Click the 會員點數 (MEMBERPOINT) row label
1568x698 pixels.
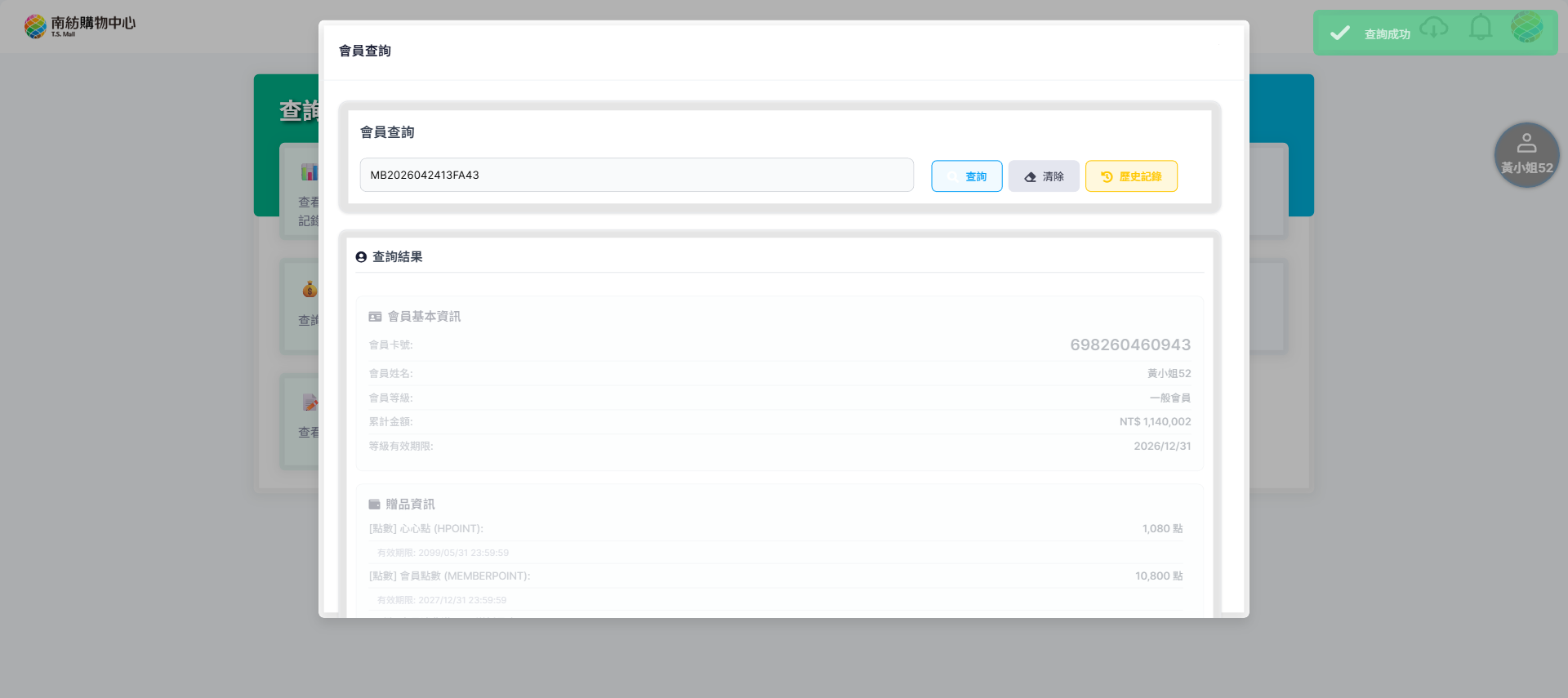[x=449, y=576]
